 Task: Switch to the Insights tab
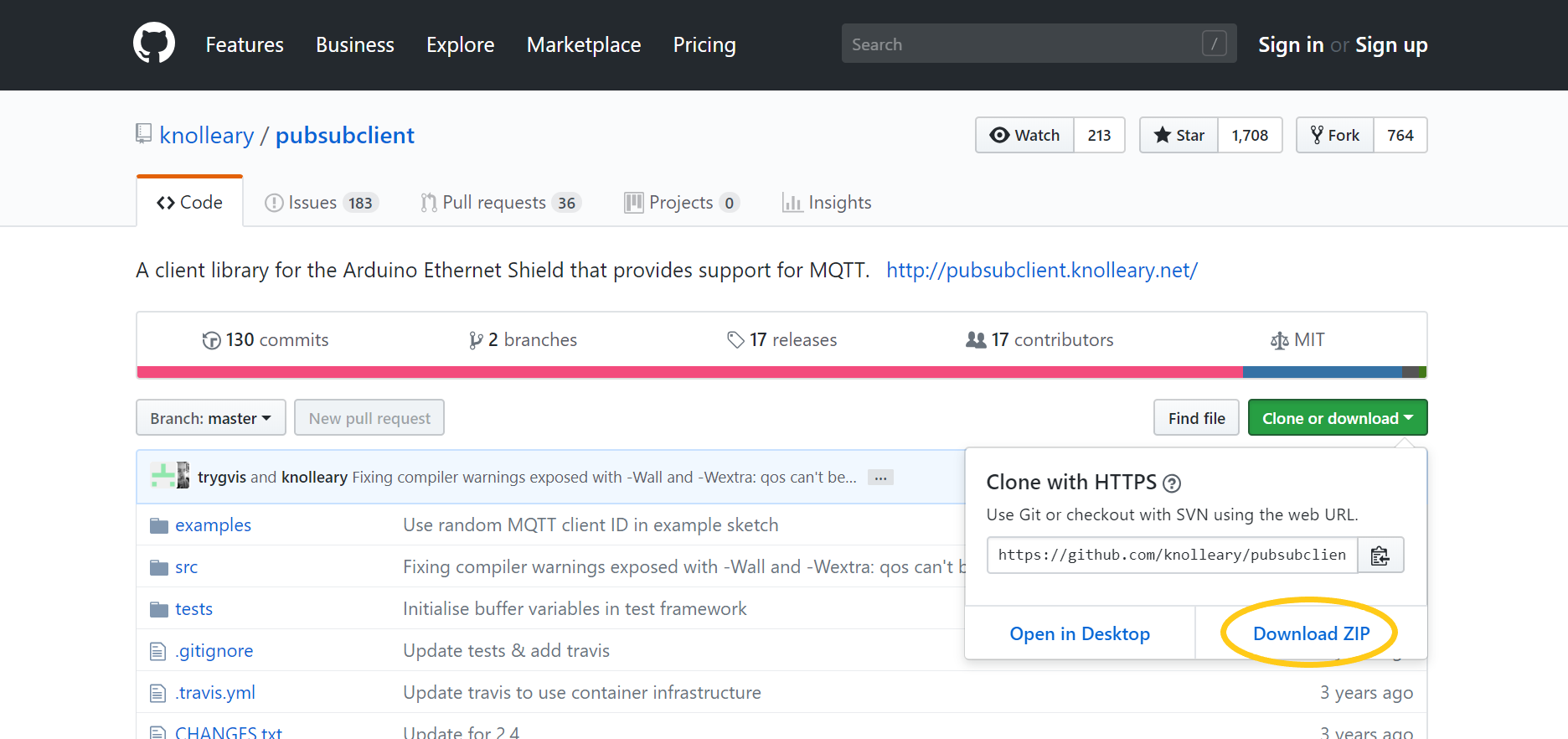pyautogui.click(x=827, y=203)
